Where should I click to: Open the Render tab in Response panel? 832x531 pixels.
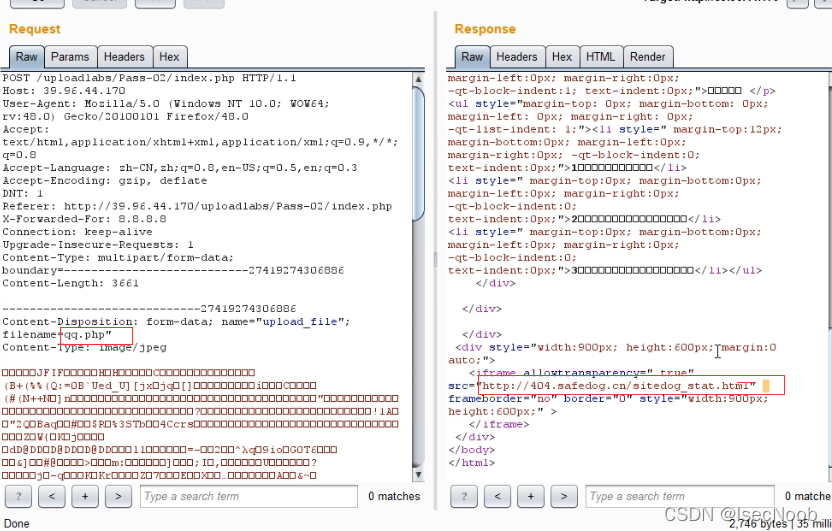click(647, 57)
